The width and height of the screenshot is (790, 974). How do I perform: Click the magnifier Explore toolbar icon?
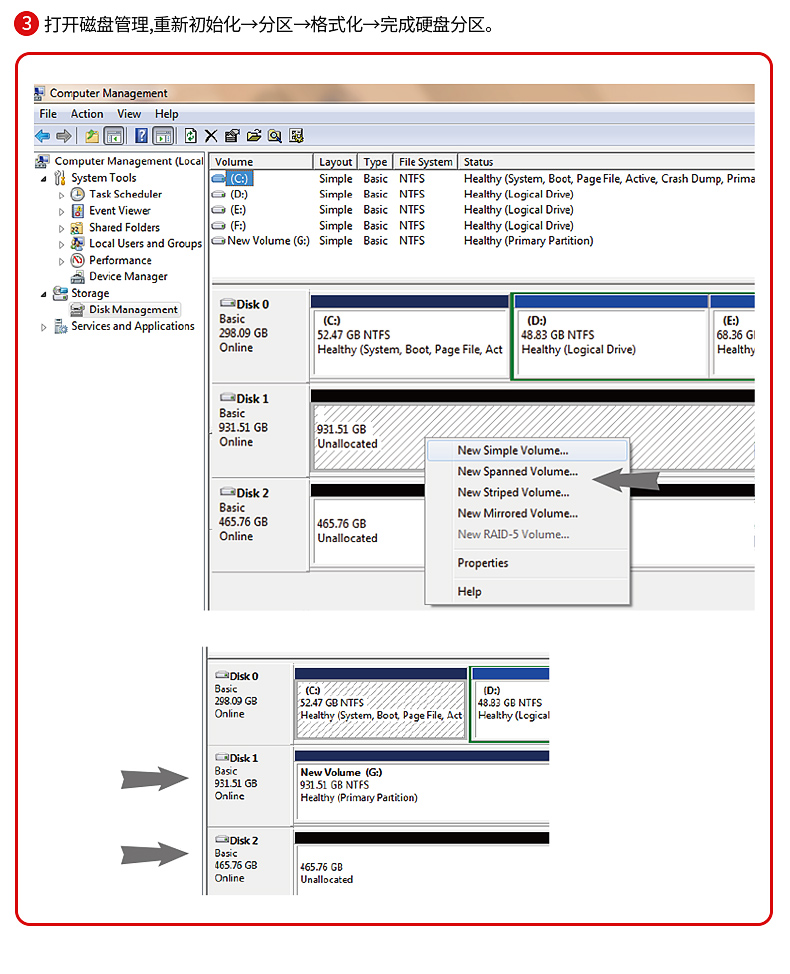(275, 136)
